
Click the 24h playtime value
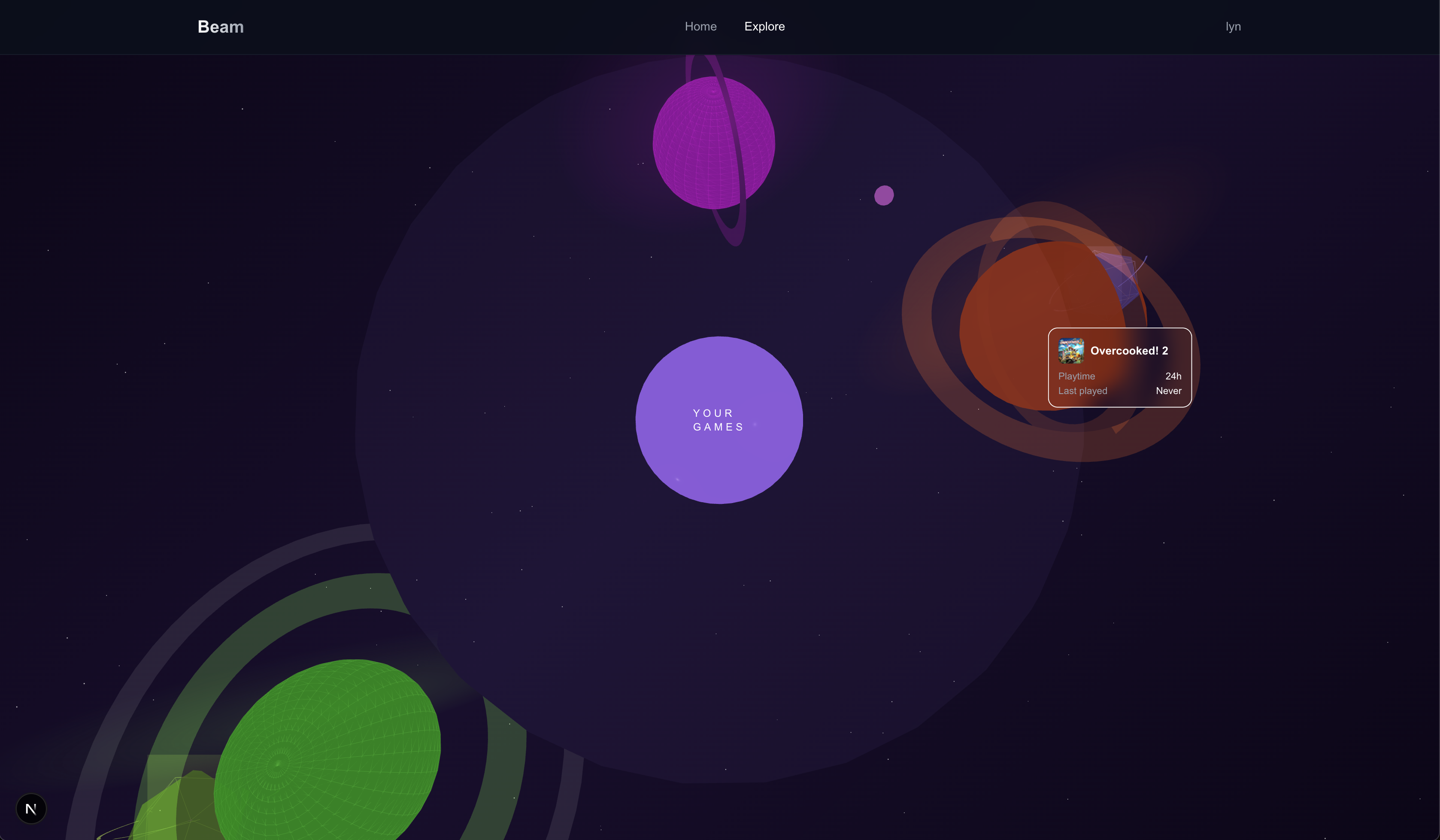click(1173, 376)
